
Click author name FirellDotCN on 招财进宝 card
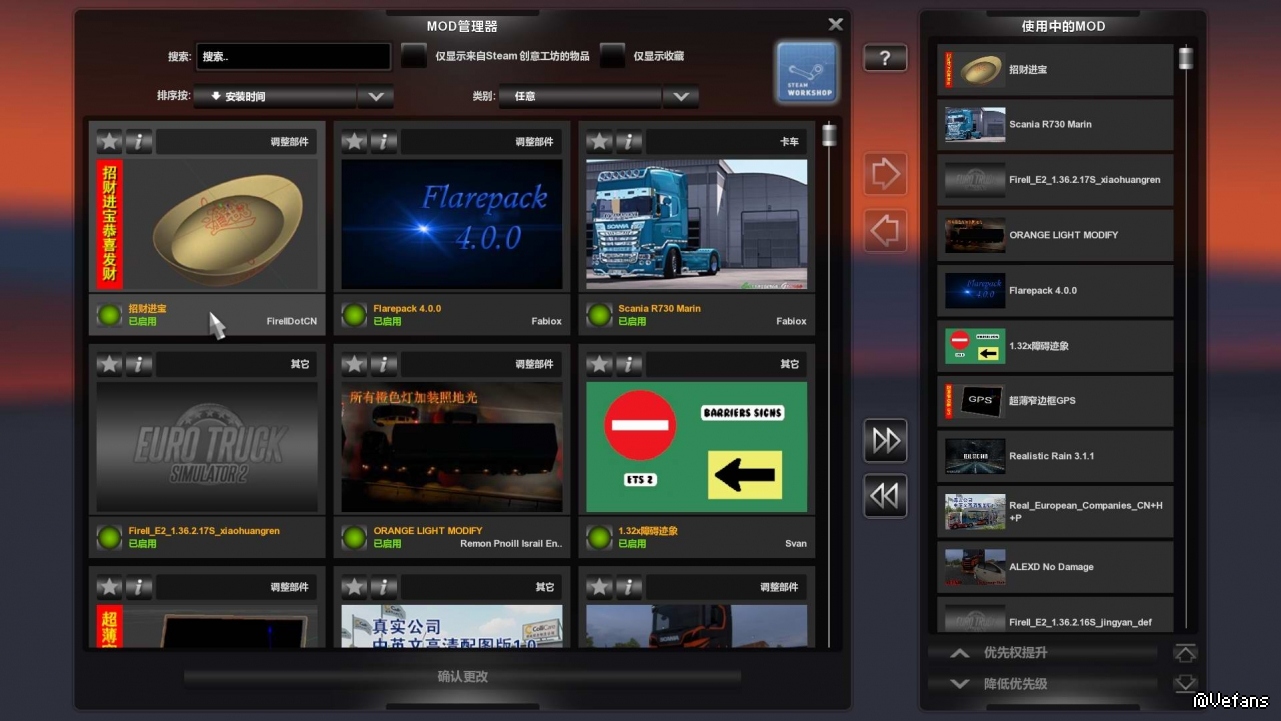[x=292, y=321]
